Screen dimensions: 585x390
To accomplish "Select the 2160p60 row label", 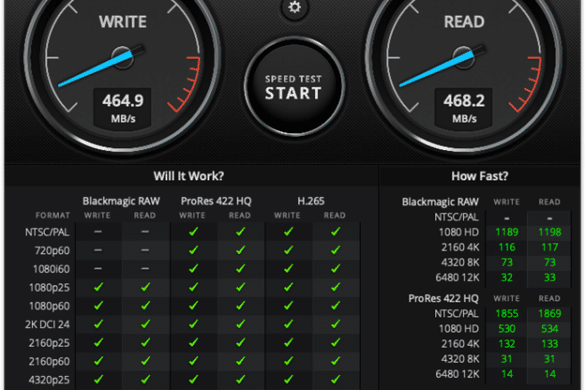I will [49, 361].
